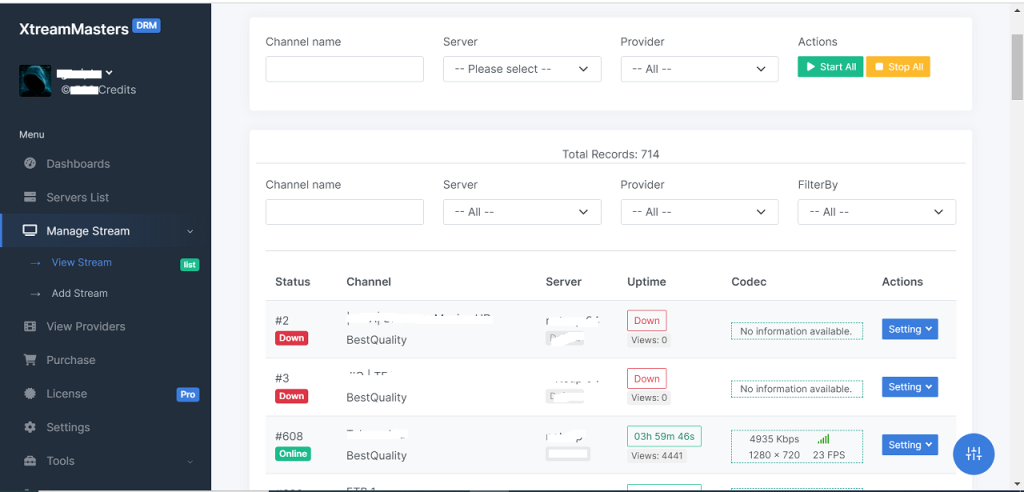Open the FilterBy dropdown
1024x492 pixels.
point(876,212)
